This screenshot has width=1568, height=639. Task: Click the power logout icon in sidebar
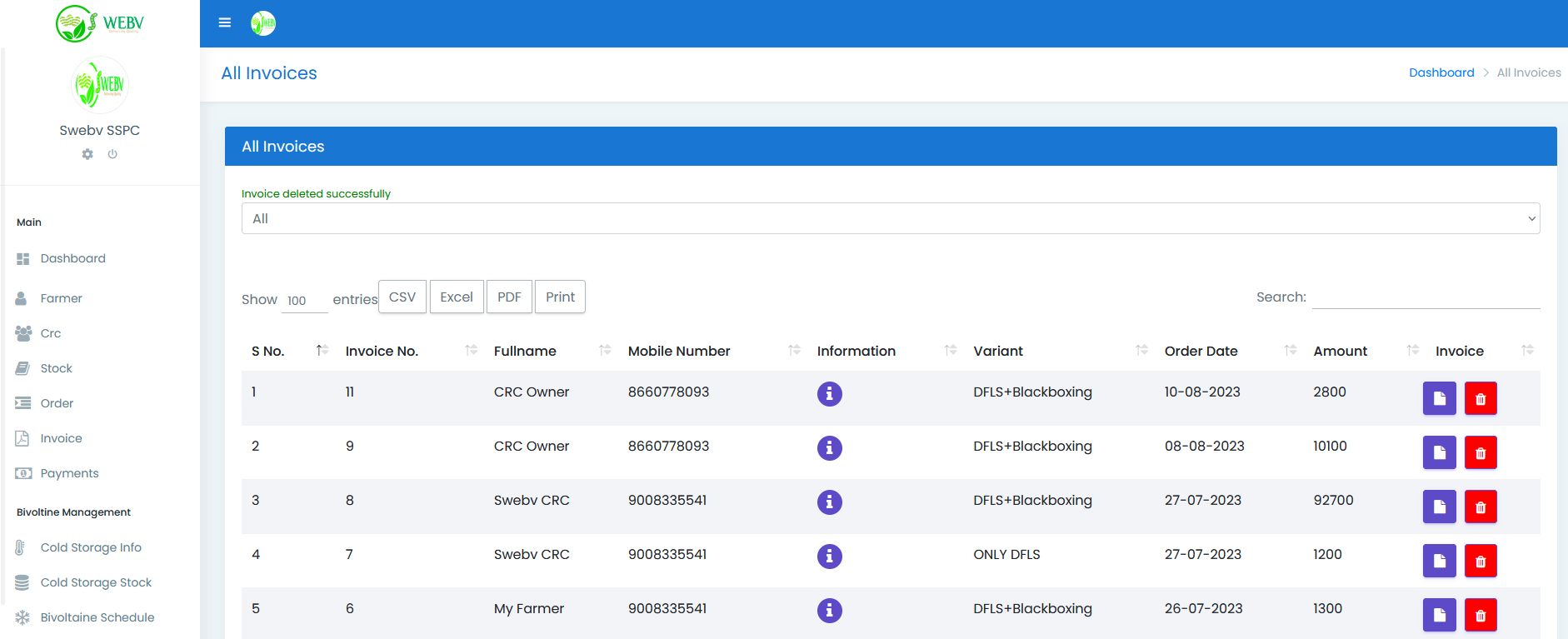[112, 154]
